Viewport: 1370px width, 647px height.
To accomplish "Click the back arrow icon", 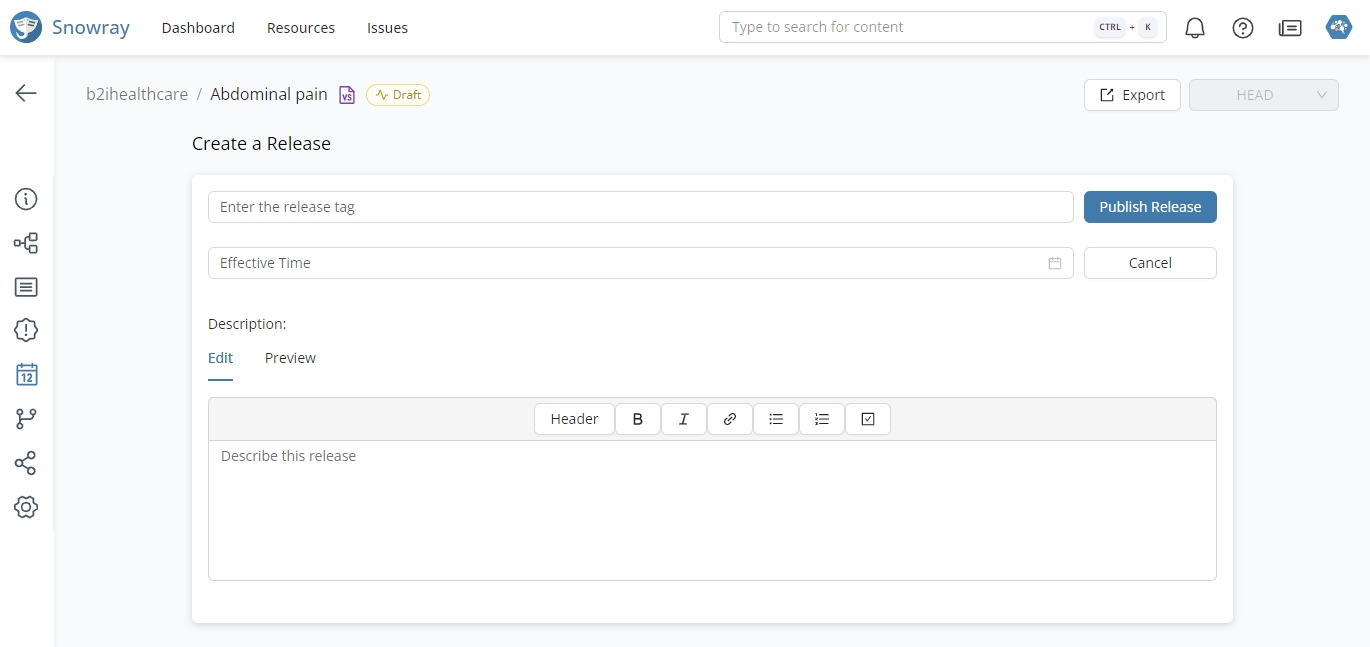I will (x=26, y=93).
